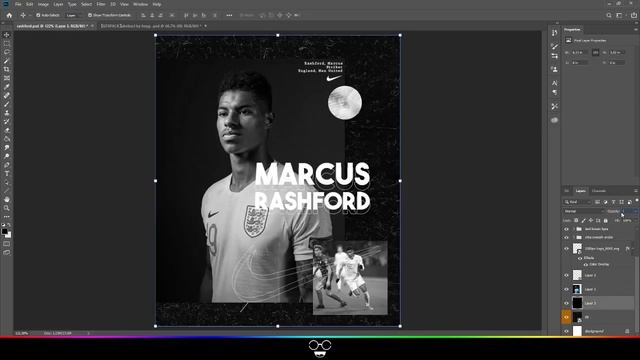Click the share icon at top right

click(x=634, y=15)
